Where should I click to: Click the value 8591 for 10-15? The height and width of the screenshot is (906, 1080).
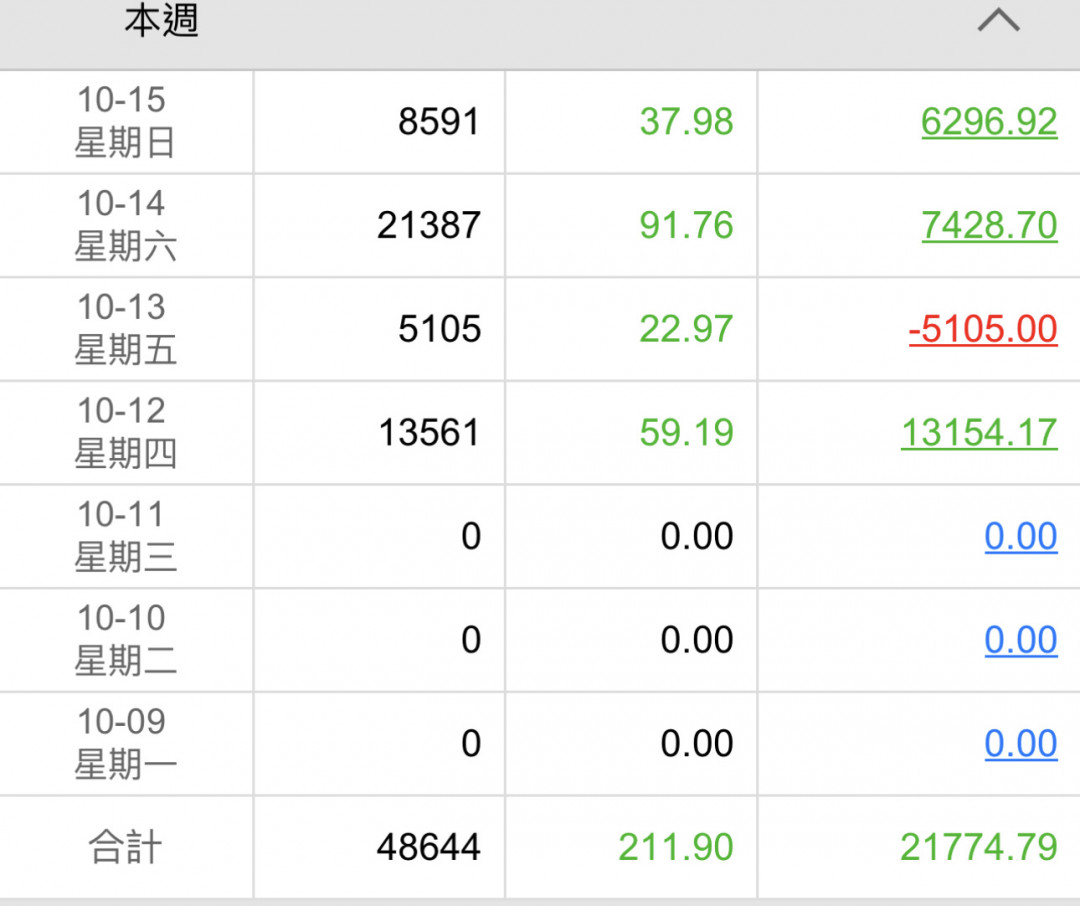[x=439, y=122]
